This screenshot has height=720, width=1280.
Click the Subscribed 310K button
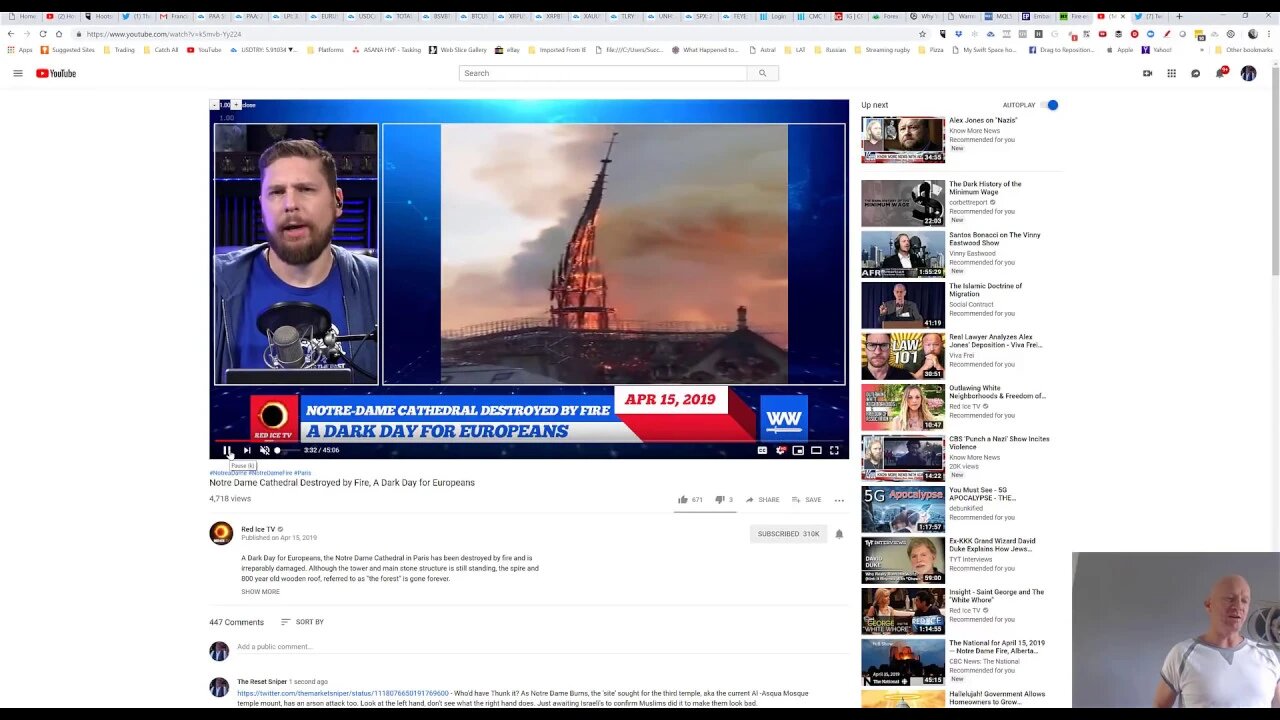tap(788, 534)
